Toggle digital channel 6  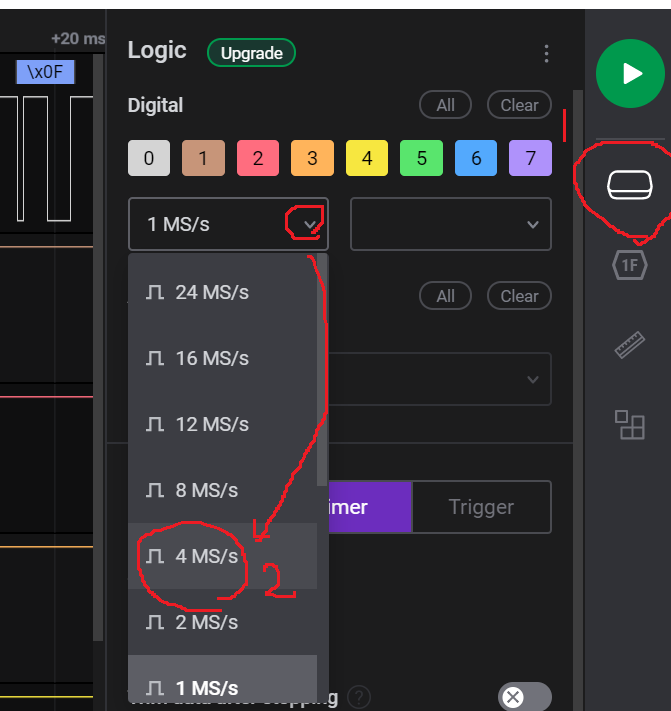(x=476, y=158)
